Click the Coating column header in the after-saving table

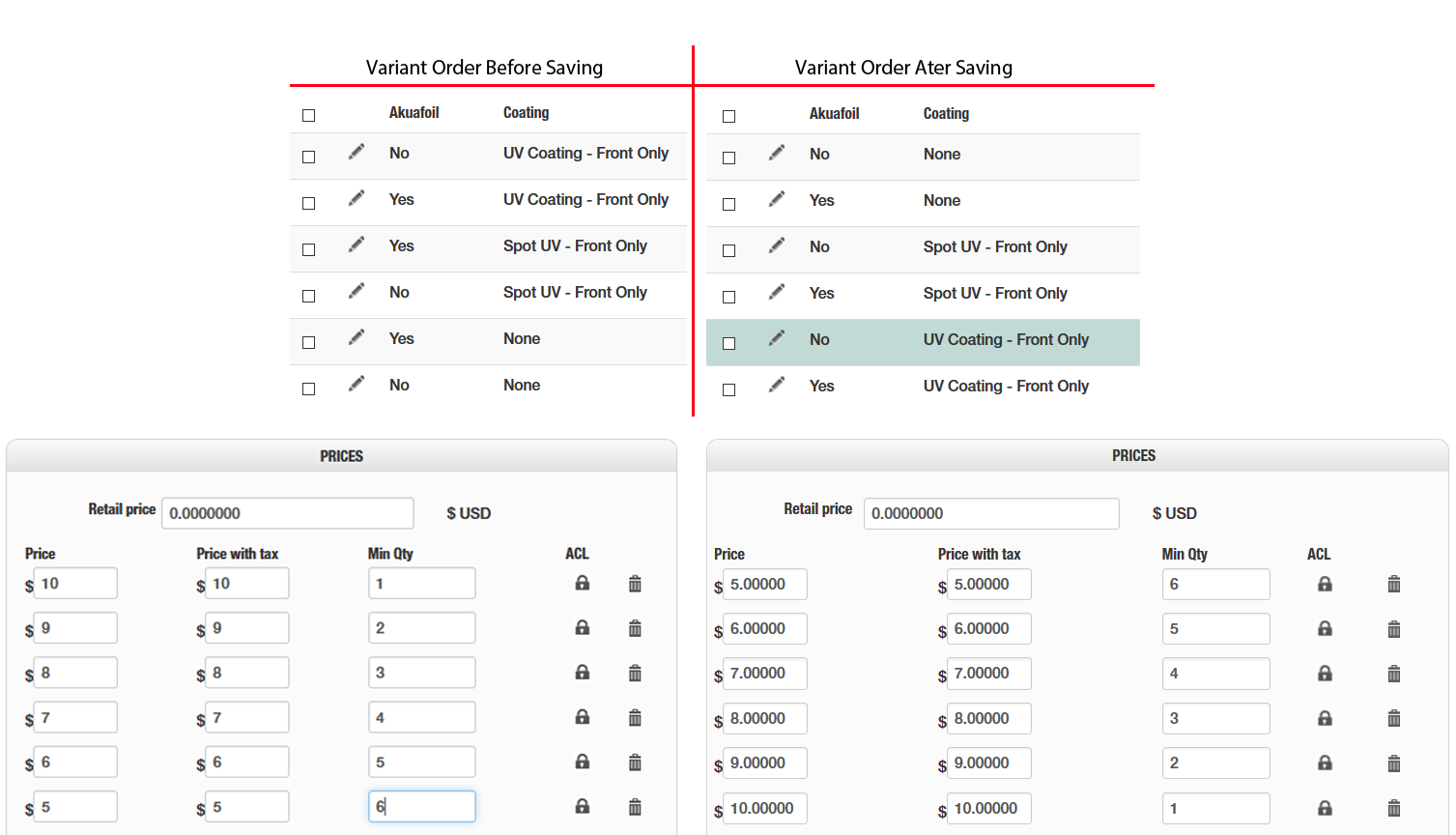(946, 114)
